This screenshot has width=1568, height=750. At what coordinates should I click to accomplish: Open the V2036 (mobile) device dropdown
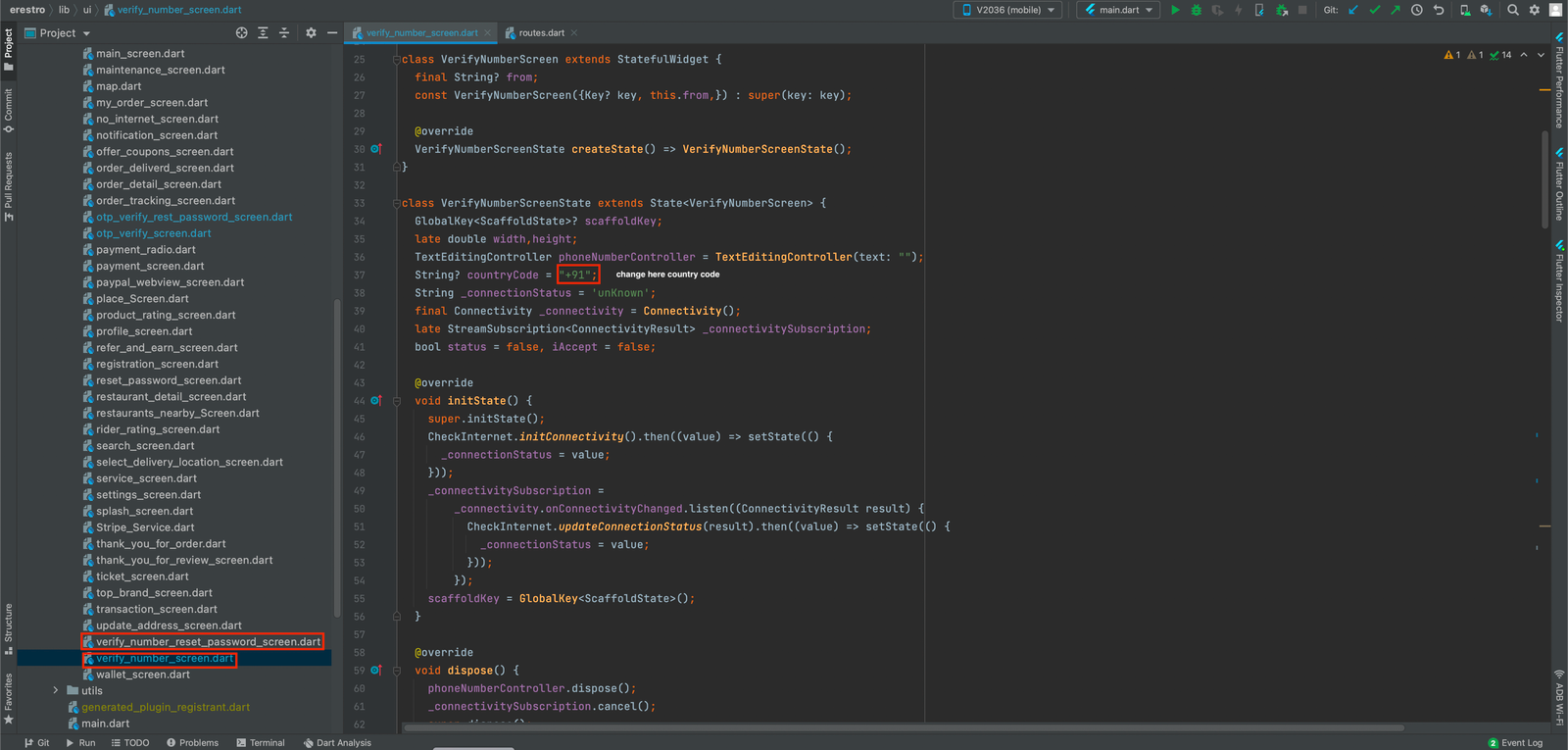click(x=1008, y=10)
